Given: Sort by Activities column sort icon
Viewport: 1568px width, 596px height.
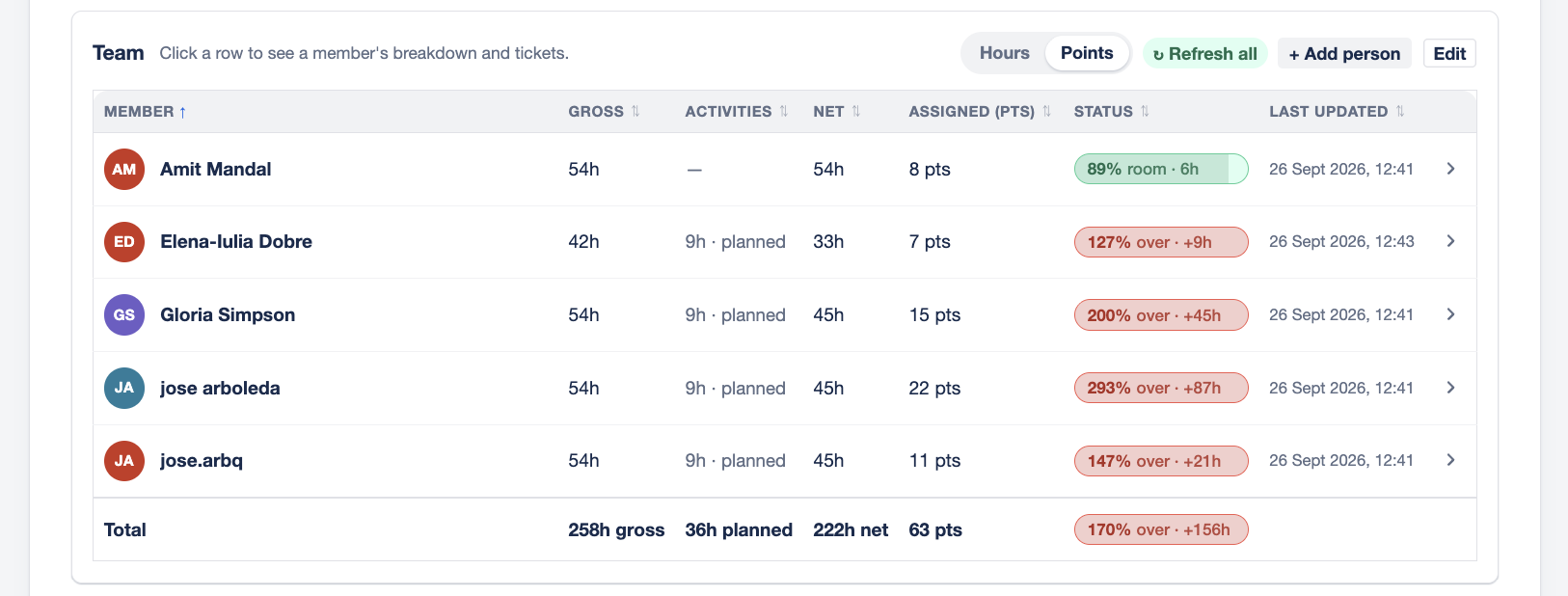Looking at the screenshot, I should (784, 112).
